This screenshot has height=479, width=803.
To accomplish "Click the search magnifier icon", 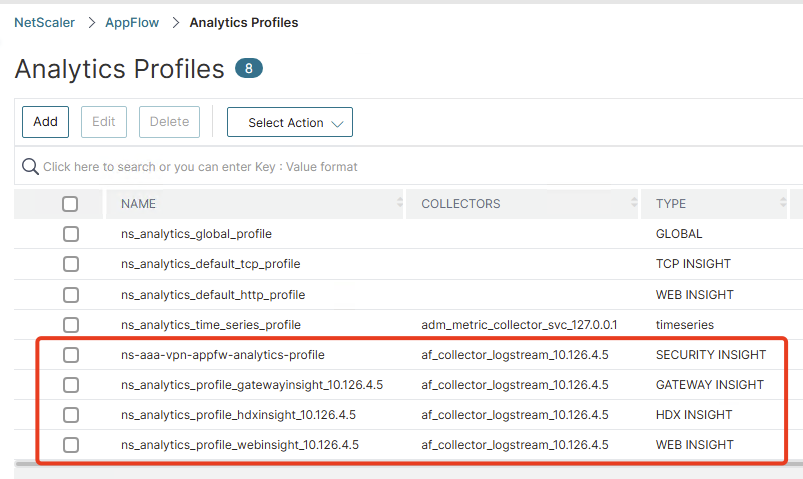I will [x=30, y=166].
